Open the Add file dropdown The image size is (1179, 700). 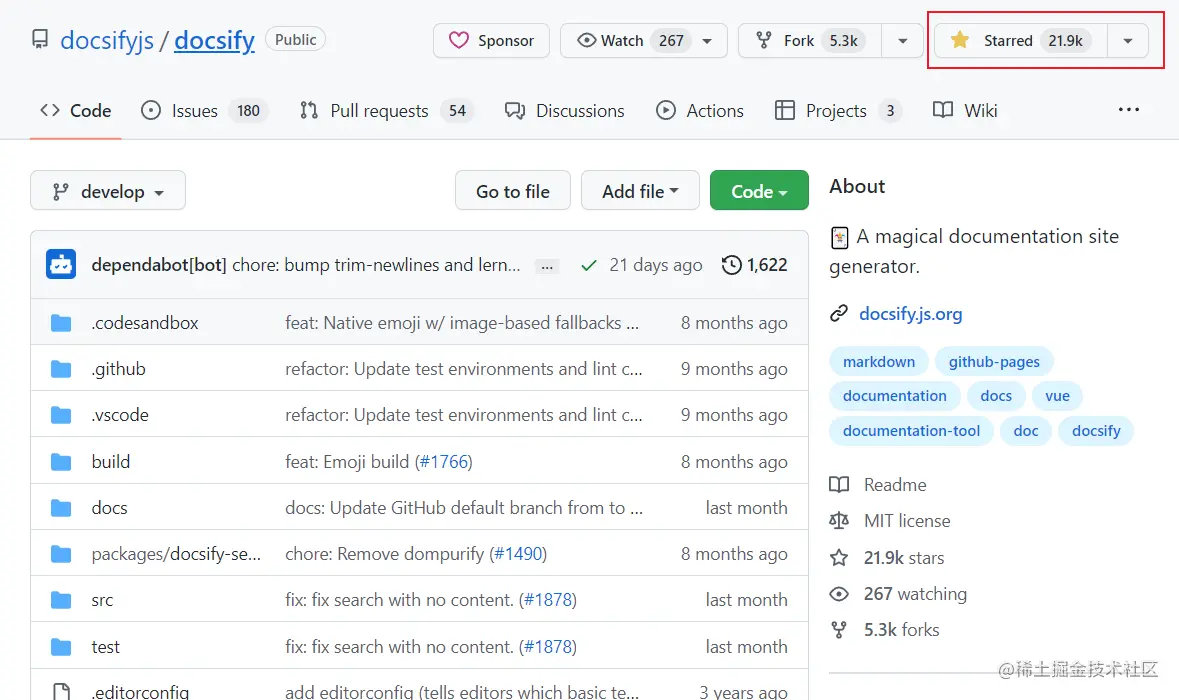click(x=640, y=191)
